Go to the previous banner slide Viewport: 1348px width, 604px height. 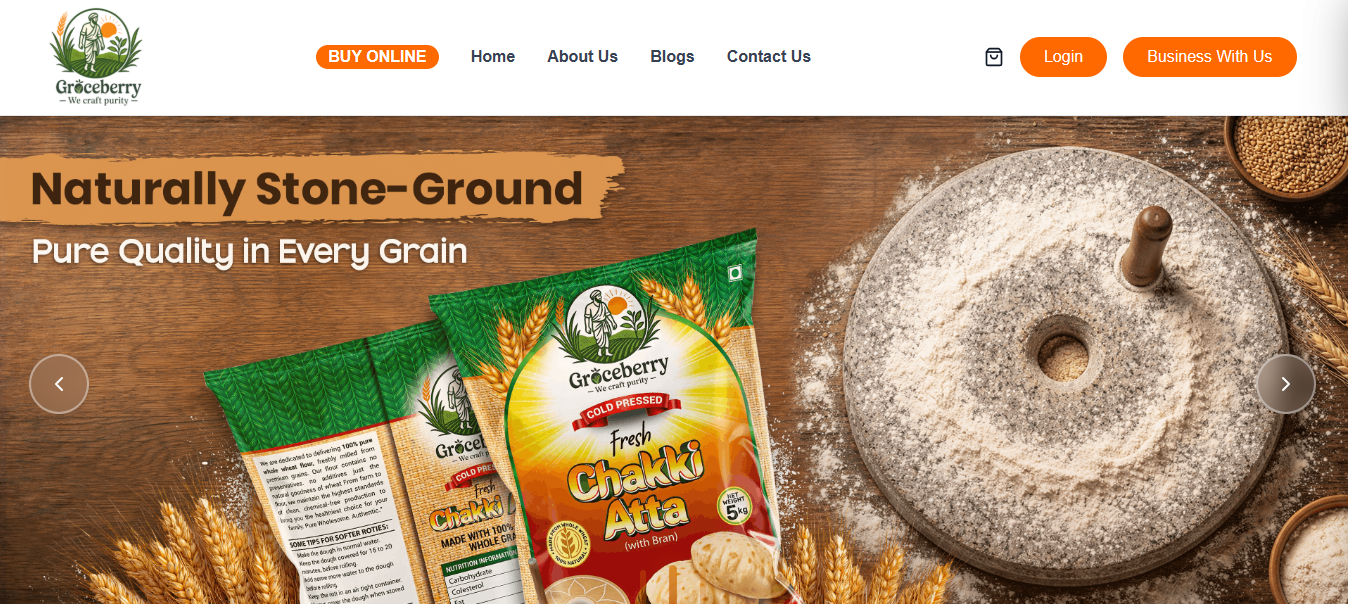59,384
